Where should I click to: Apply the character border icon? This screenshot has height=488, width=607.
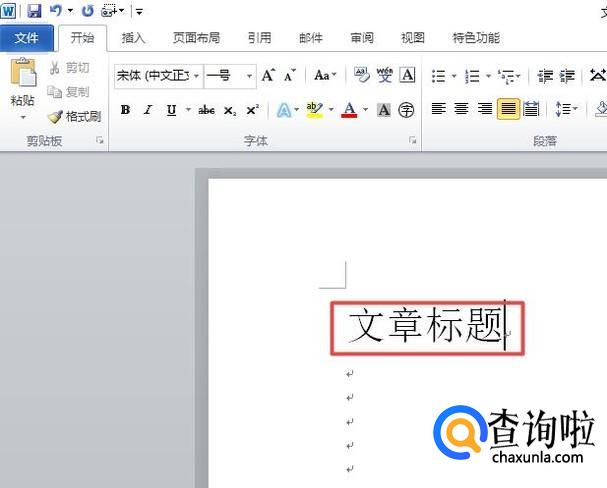[407, 75]
